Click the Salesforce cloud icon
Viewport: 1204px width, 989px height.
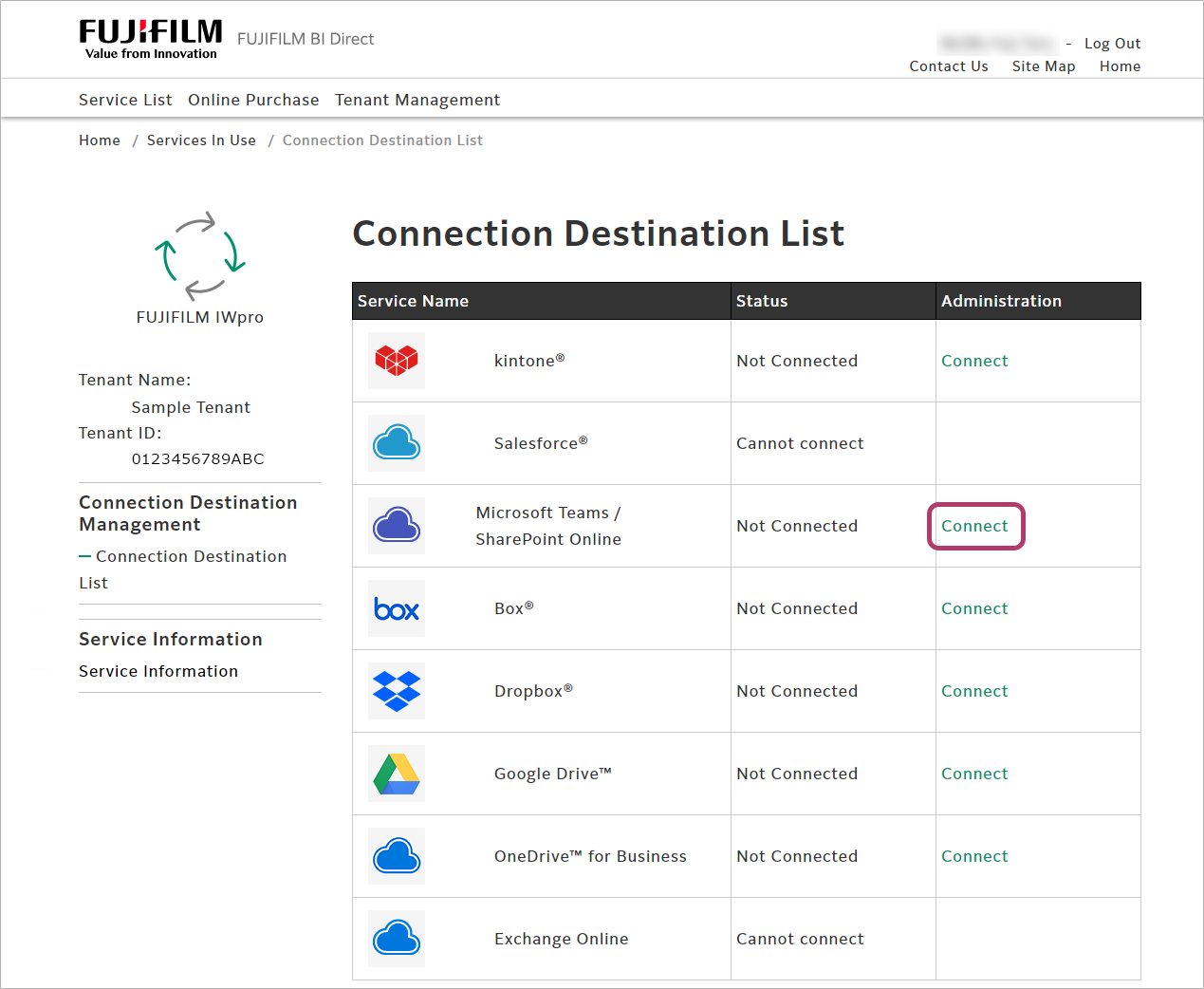[397, 443]
